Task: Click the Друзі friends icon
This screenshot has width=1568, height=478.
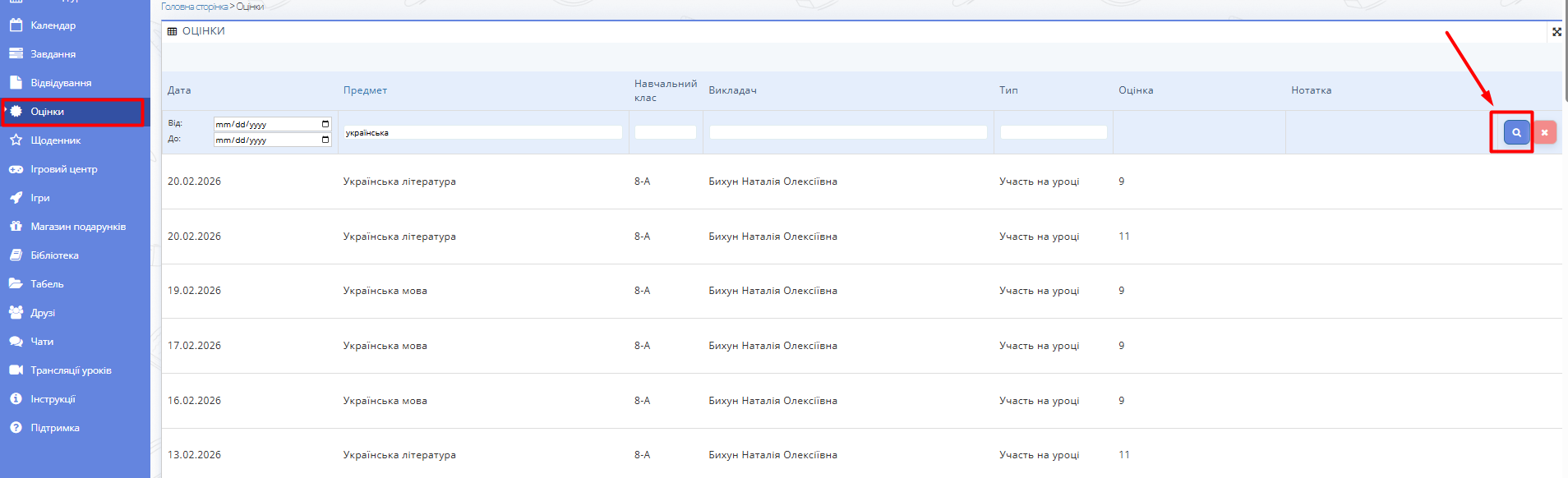Action: (x=16, y=313)
